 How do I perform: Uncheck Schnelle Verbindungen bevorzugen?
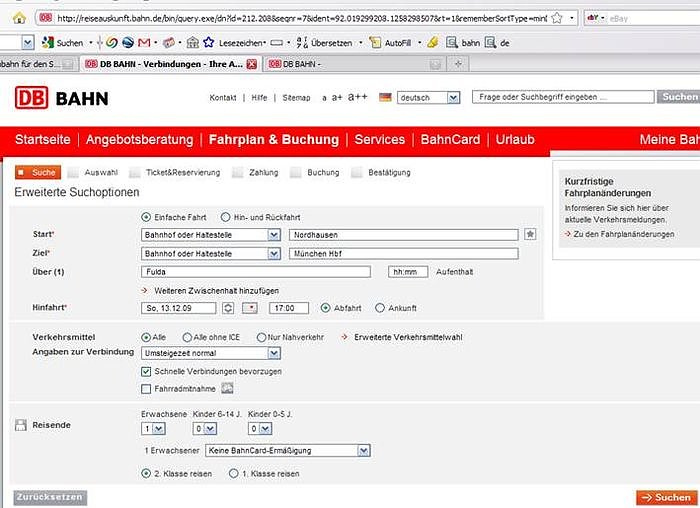pyautogui.click(x=147, y=371)
